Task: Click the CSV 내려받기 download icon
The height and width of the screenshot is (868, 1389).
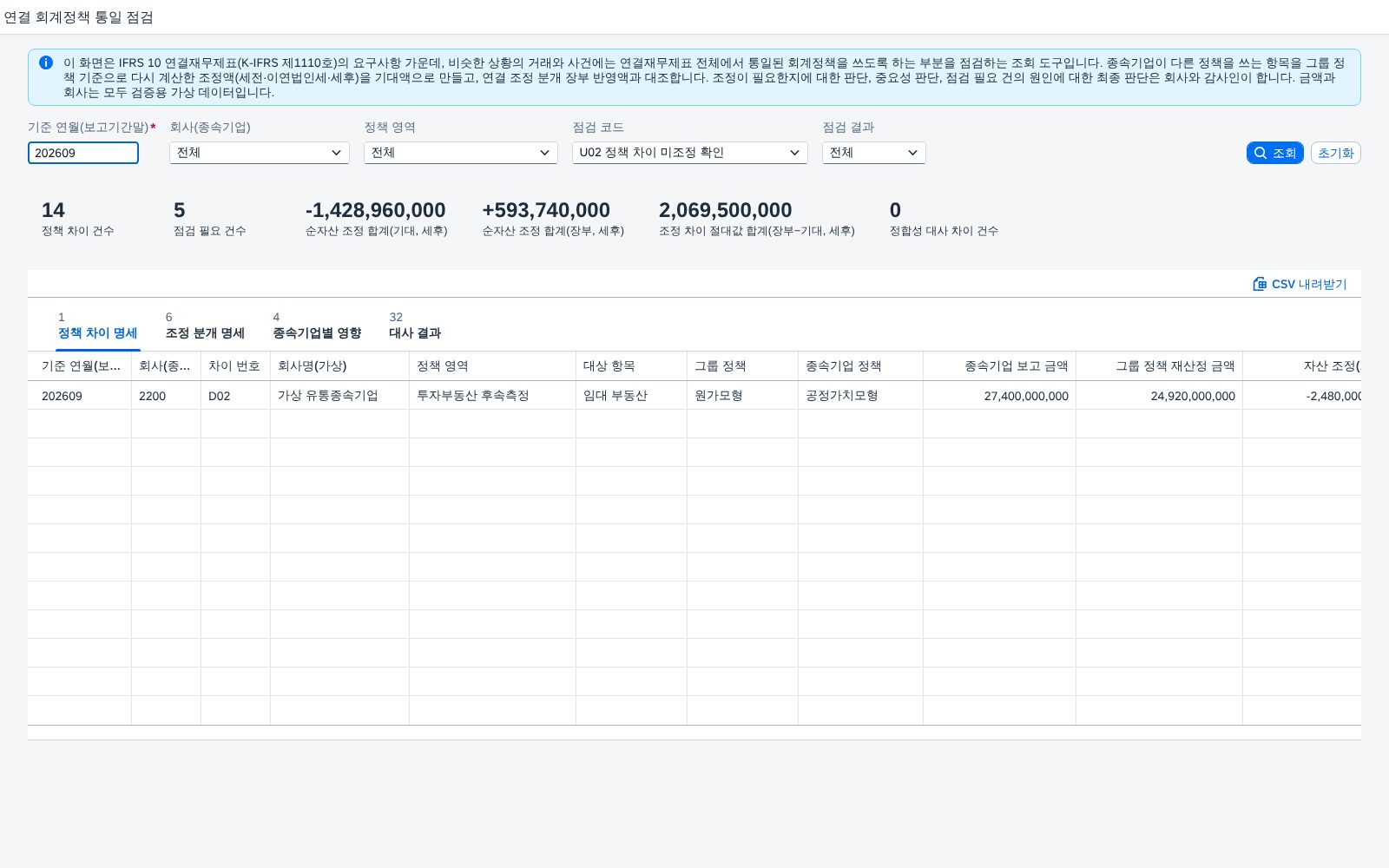Action: pos(1260,284)
